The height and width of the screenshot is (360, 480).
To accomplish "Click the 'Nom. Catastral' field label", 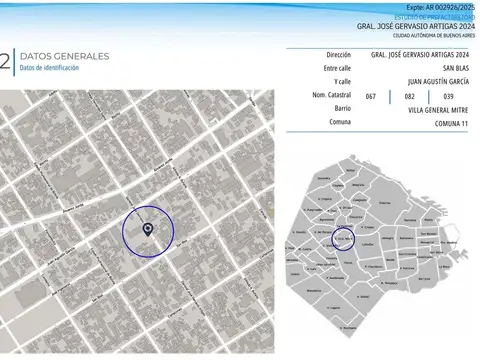I will click(x=332, y=95).
